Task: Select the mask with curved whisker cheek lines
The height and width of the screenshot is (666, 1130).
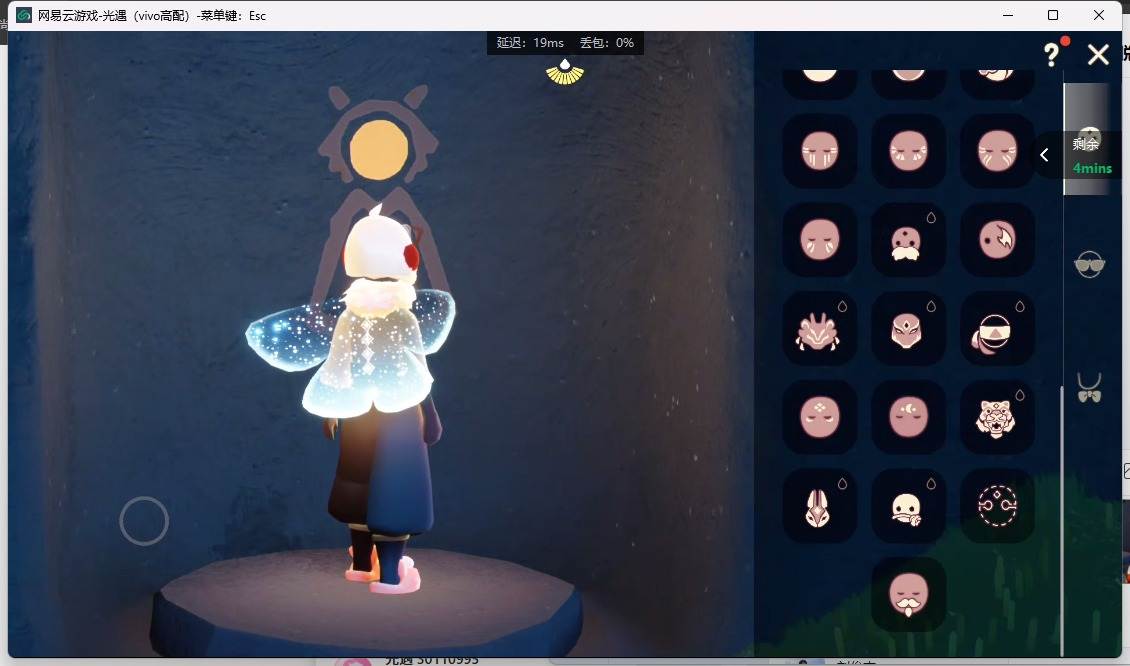Action: pyautogui.click(x=997, y=151)
